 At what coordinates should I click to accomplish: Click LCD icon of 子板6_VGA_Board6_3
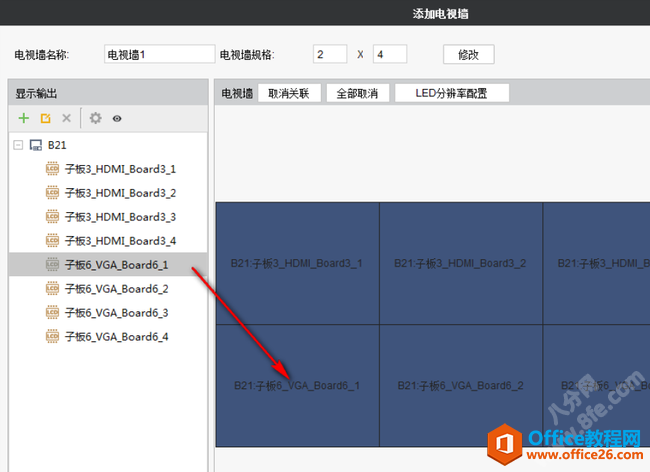coord(52,313)
